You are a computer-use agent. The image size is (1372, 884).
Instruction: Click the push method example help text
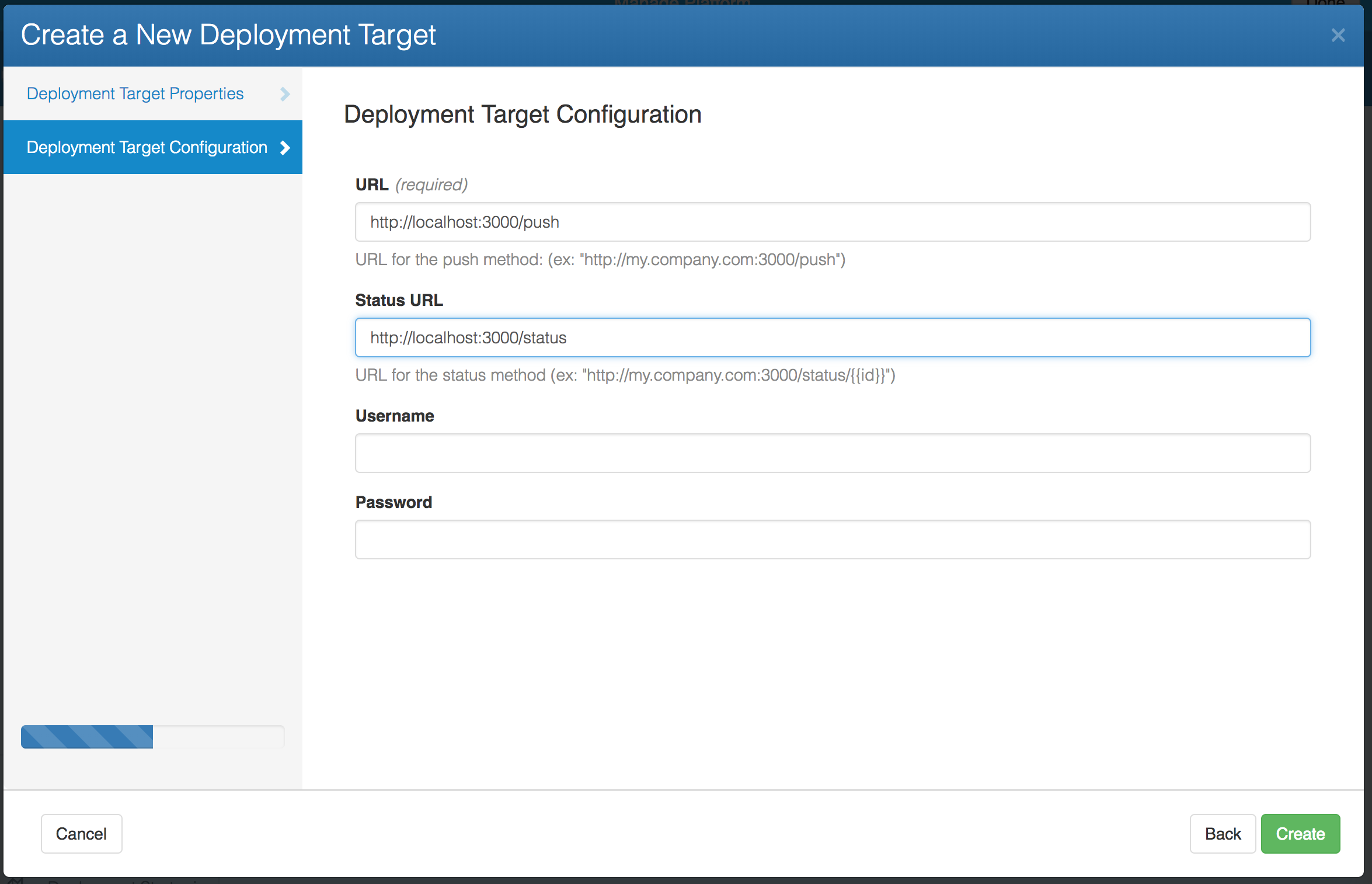point(600,259)
